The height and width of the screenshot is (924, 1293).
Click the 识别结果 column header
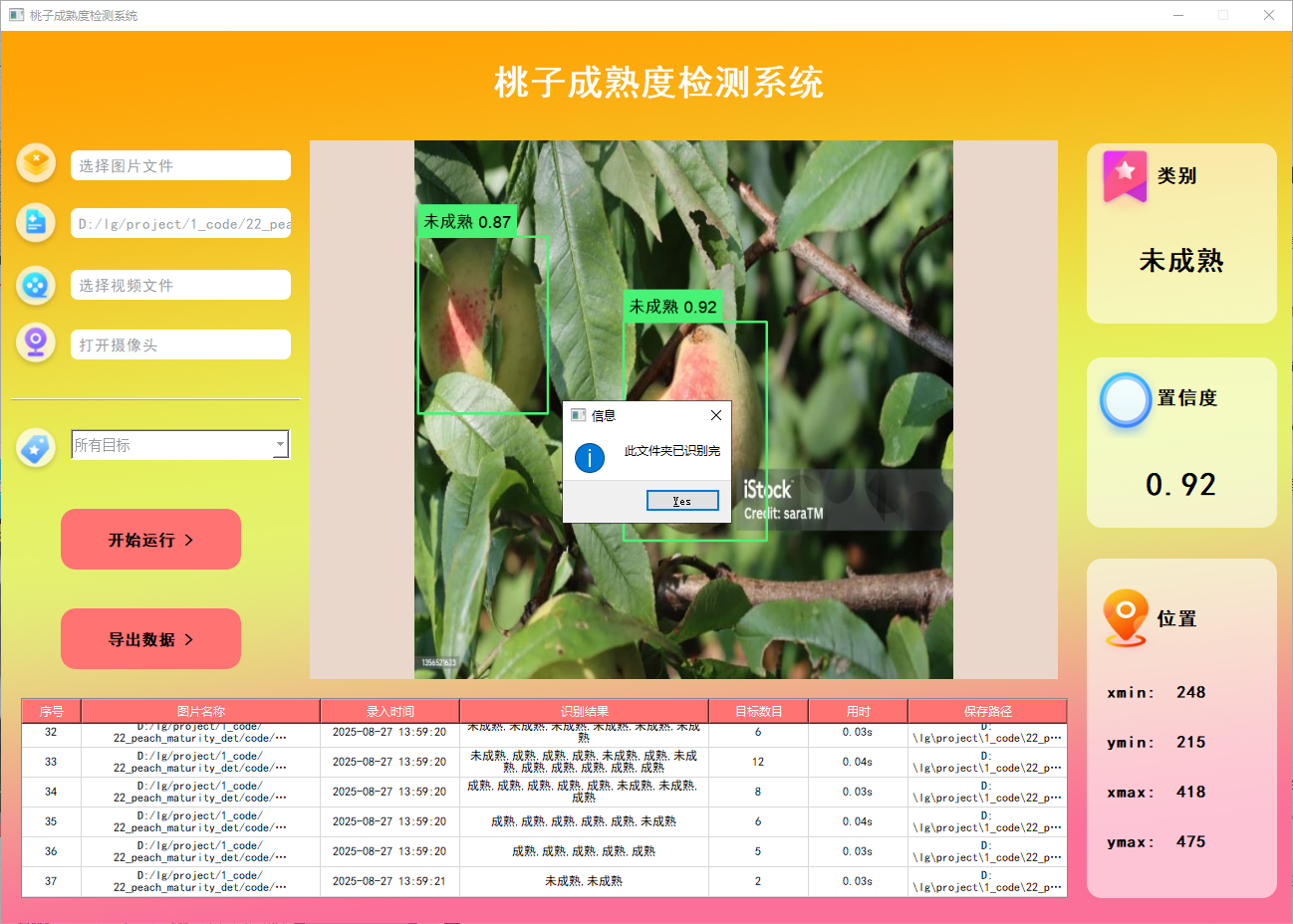click(x=584, y=711)
